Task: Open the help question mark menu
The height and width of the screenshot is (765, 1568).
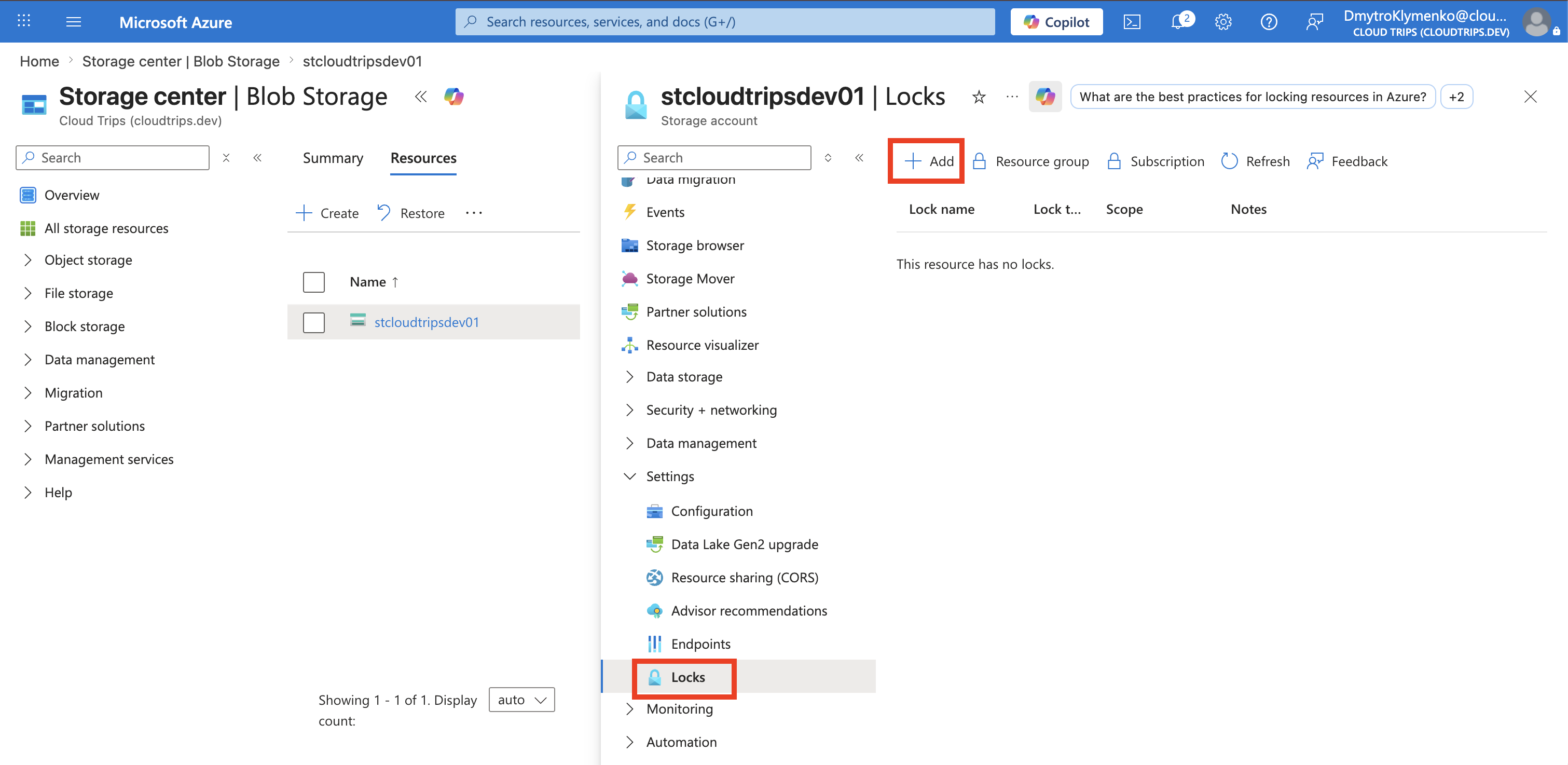Action: tap(1269, 22)
